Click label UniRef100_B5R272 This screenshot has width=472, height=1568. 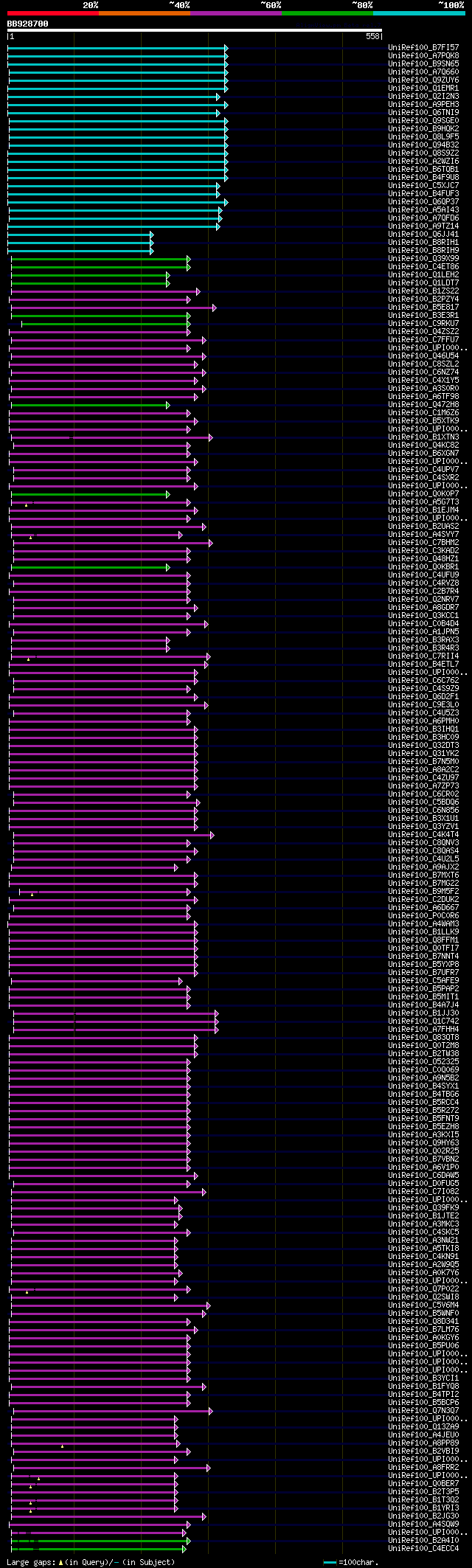(423, 1110)
